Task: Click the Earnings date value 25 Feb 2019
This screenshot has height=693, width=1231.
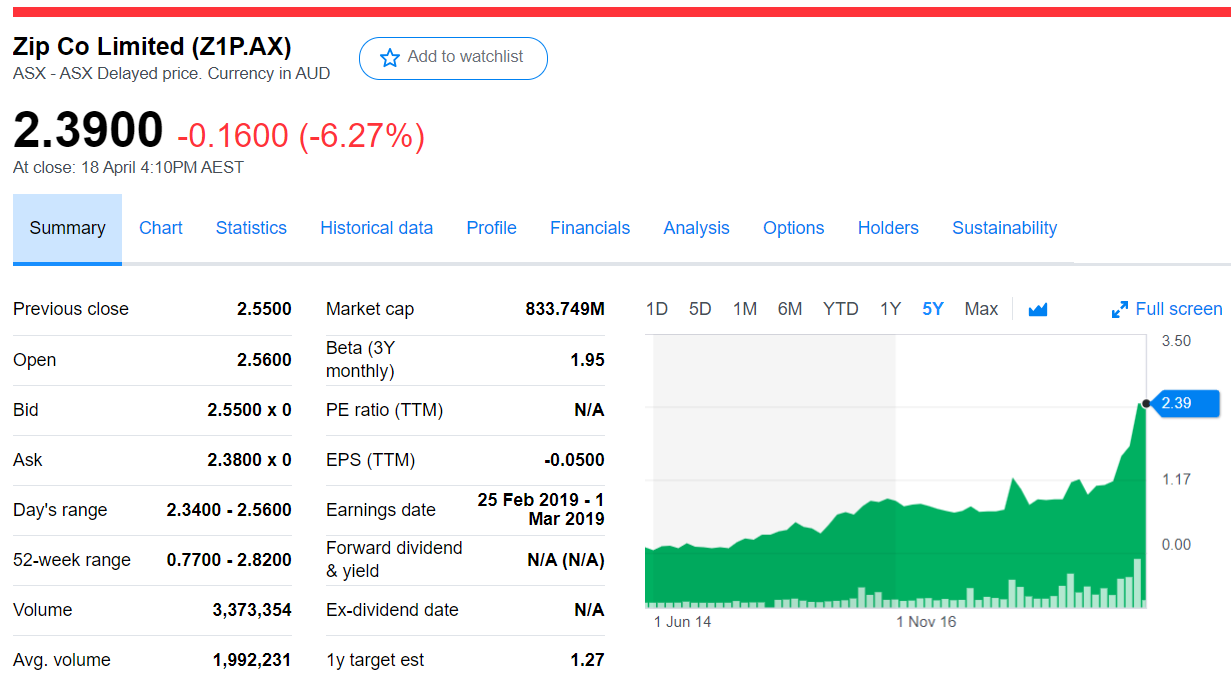Action: pos(541,509)
